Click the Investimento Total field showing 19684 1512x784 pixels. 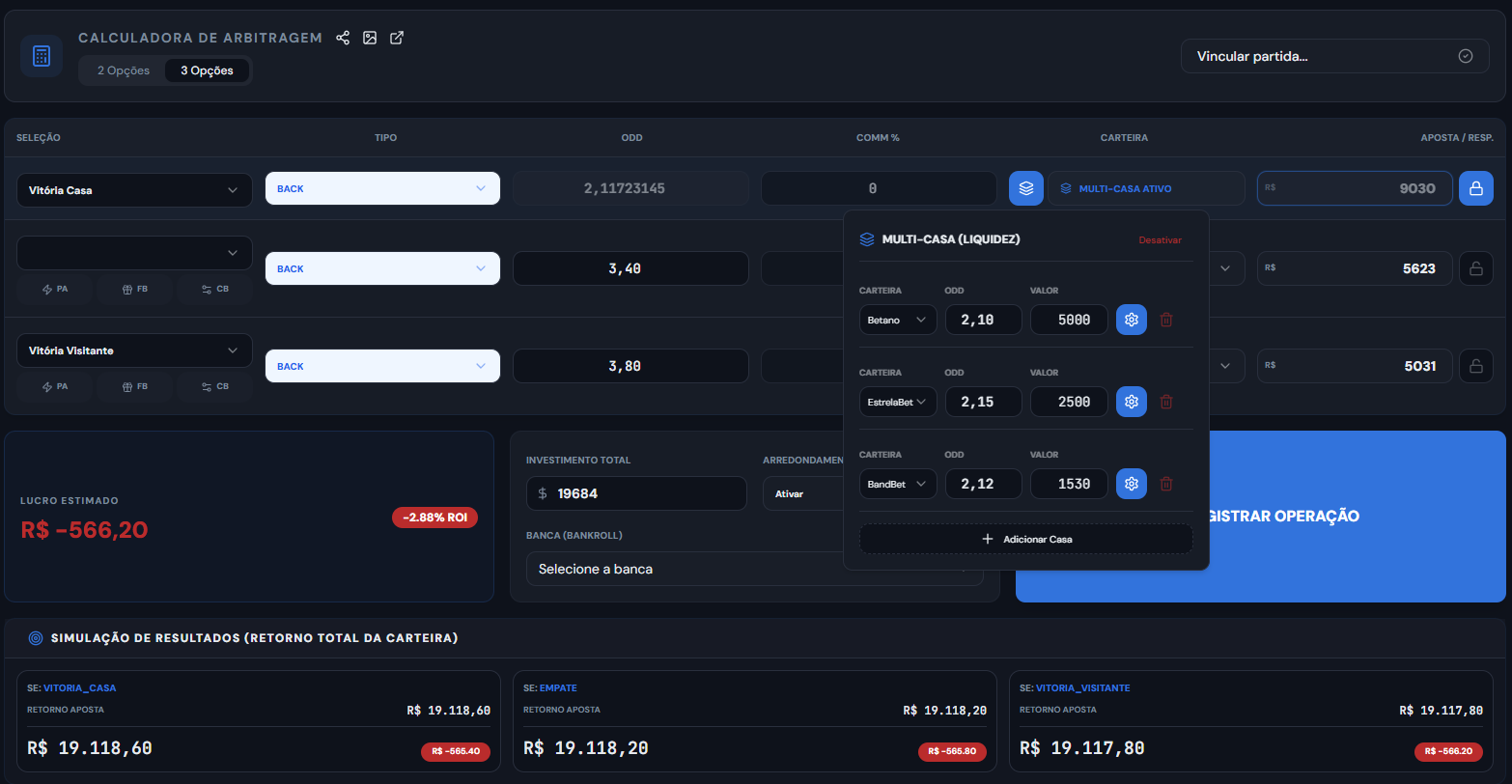coord(636,493)
